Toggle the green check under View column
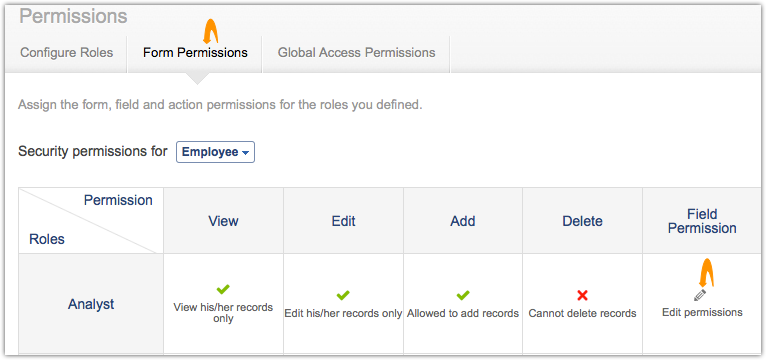This screenshot has height=360, width=766. point(223,289)
